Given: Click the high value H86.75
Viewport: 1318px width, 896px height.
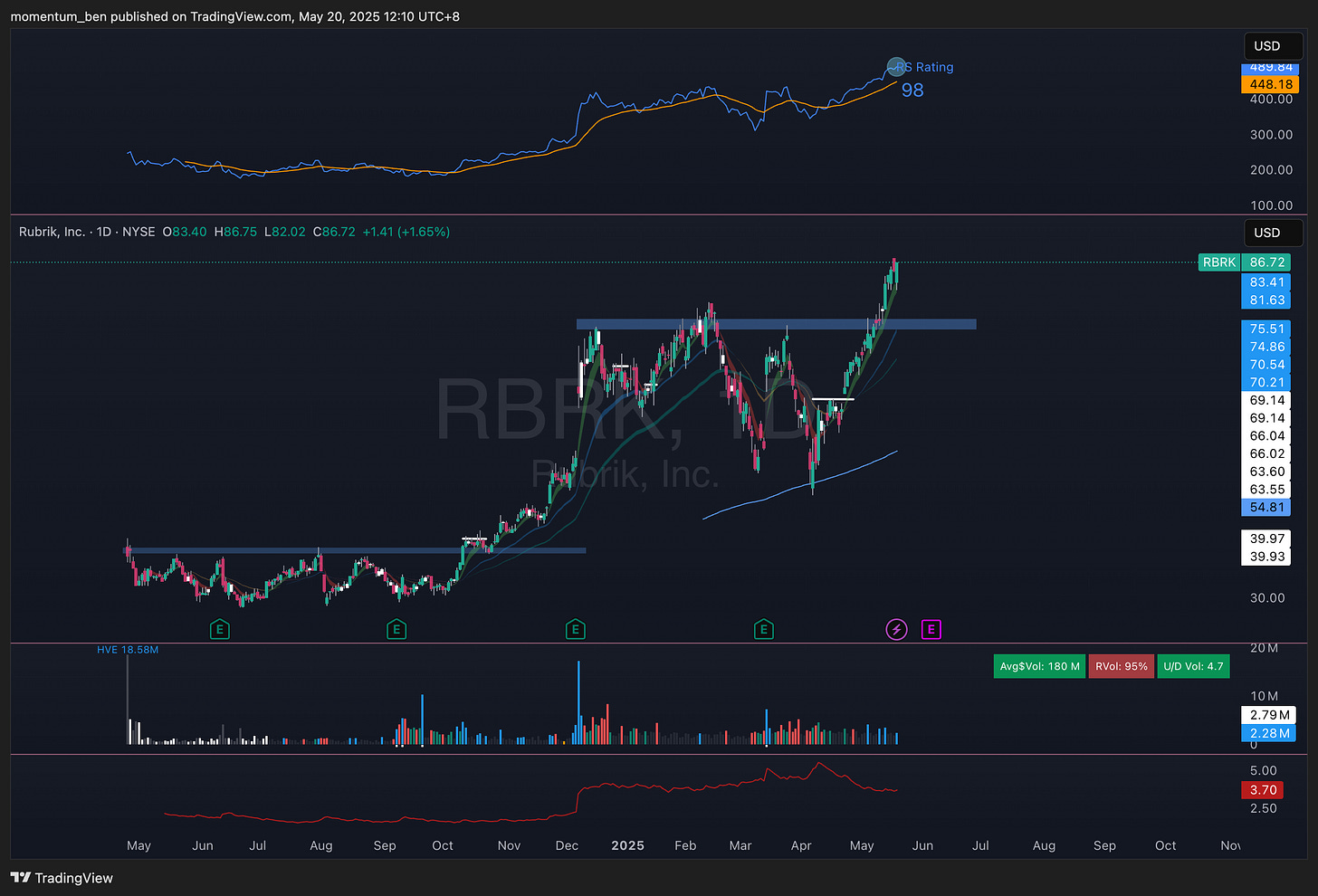Looking at the screenshot, I should tap(235, 232).
